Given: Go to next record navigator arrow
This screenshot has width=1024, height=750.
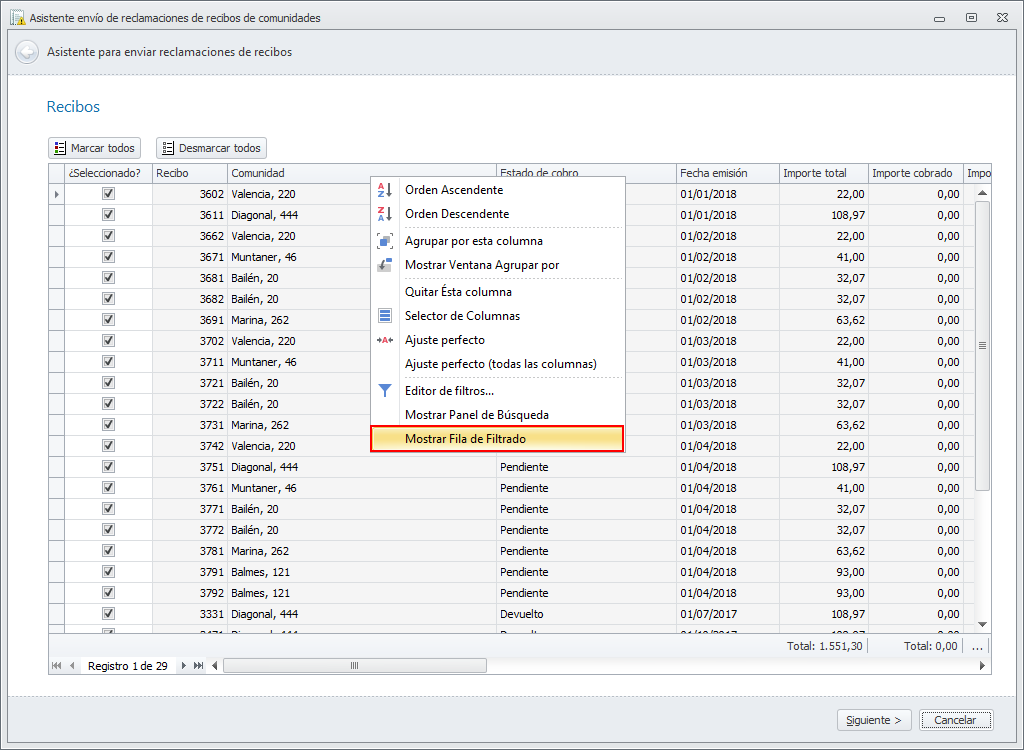Looking at the screenshot, I should [184, 666].
